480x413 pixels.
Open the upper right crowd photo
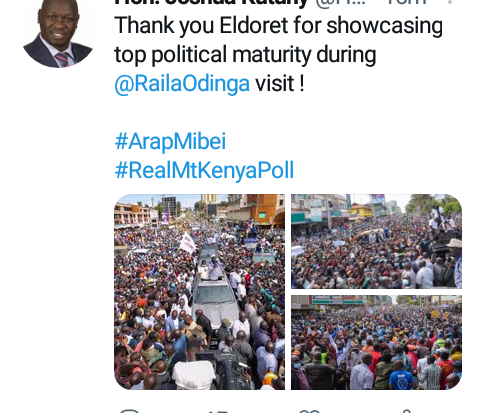(x=376, y=241)
